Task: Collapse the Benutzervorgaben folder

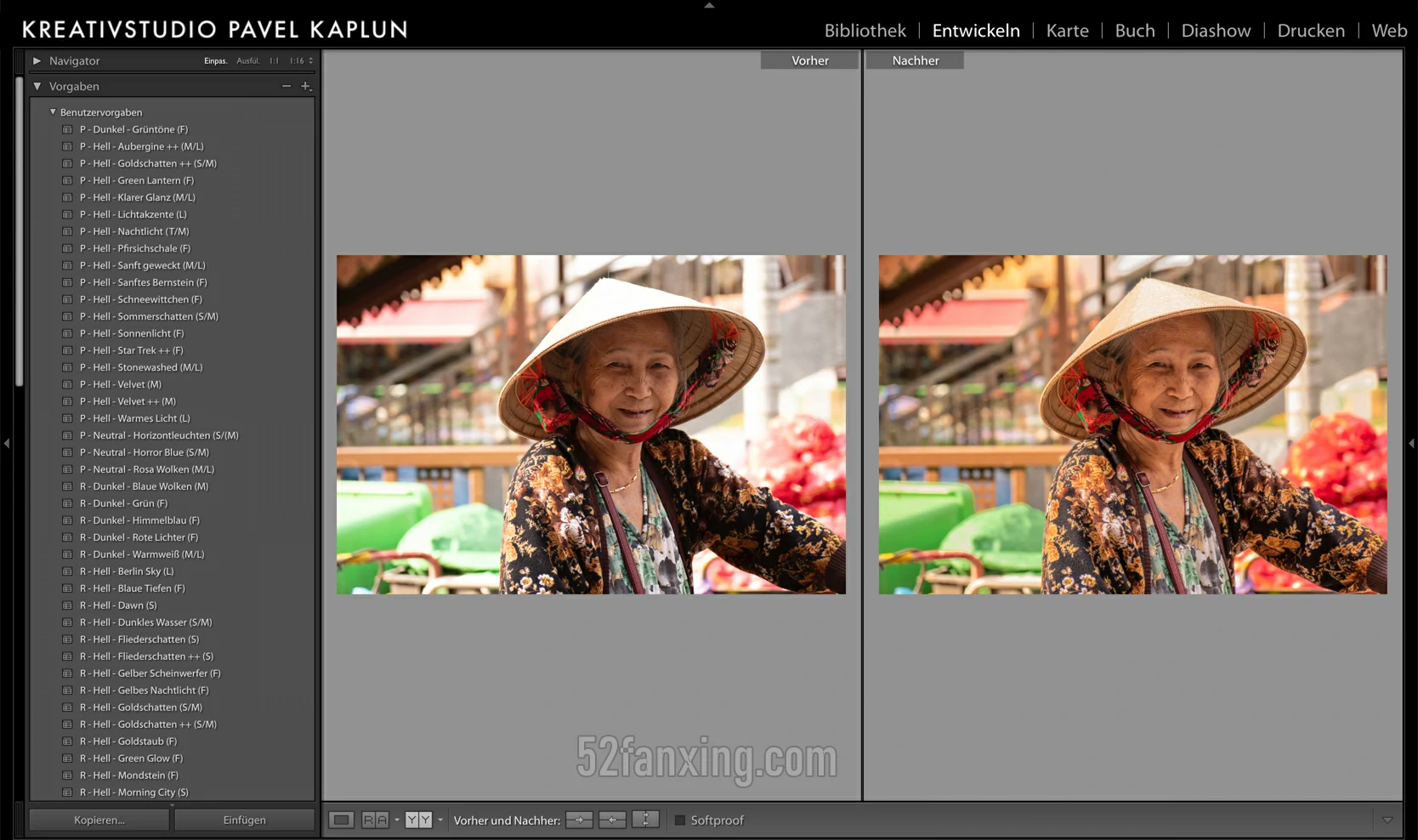Action: click(x=53, y=111)
